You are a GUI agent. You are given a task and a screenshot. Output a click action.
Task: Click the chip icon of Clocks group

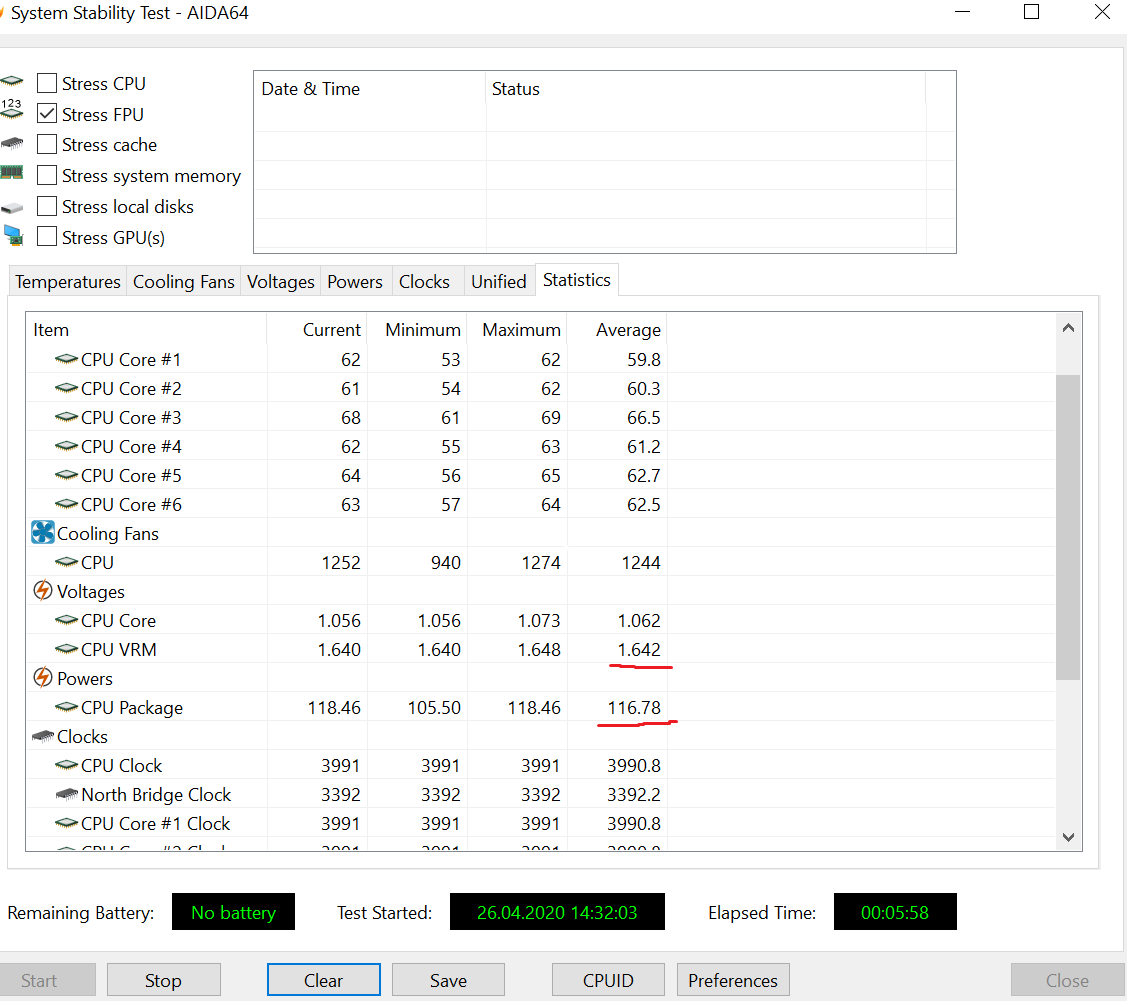click(43, 736)
